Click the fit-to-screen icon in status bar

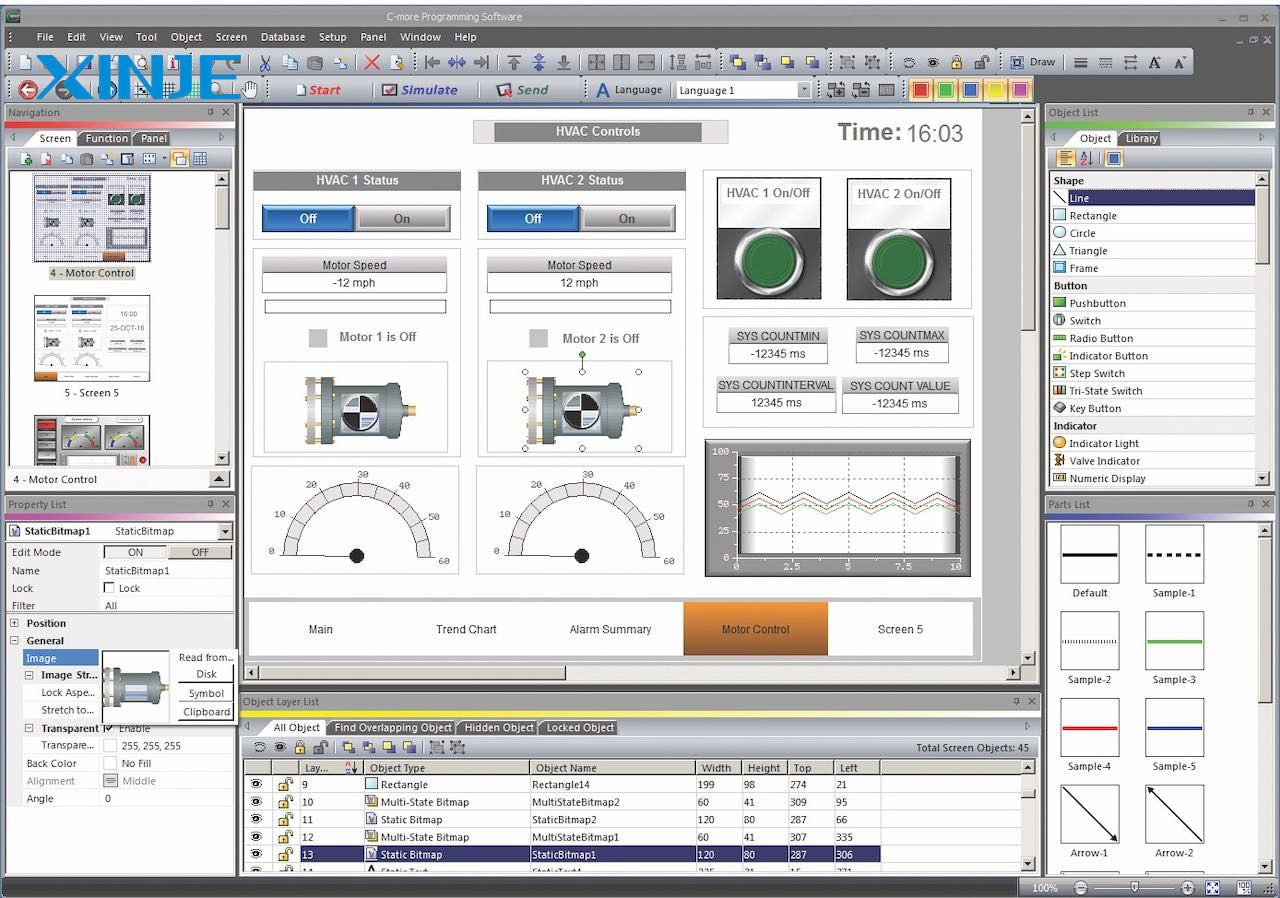pos(1213,887)
